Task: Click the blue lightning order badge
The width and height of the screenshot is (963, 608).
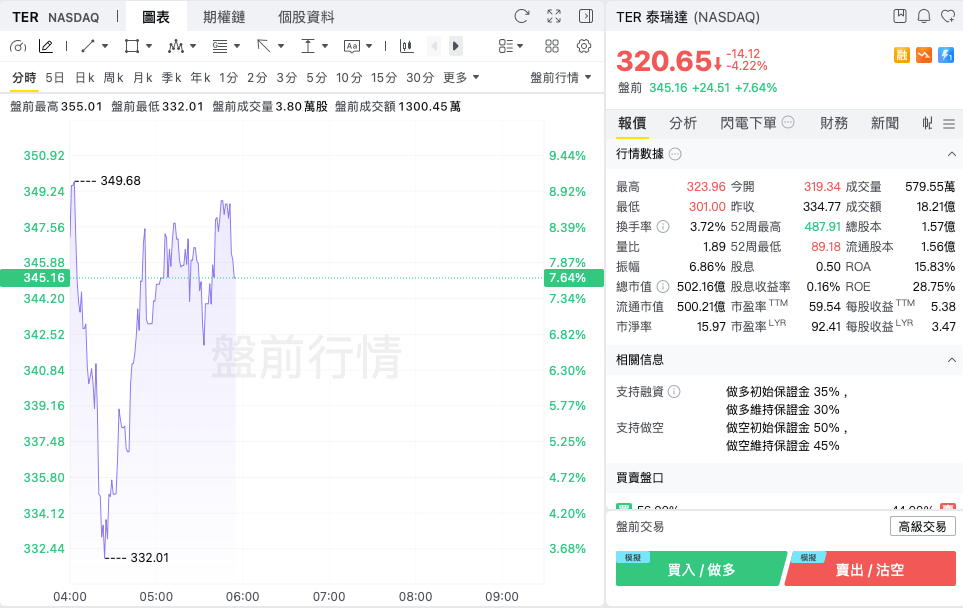Action: point(946,55)
